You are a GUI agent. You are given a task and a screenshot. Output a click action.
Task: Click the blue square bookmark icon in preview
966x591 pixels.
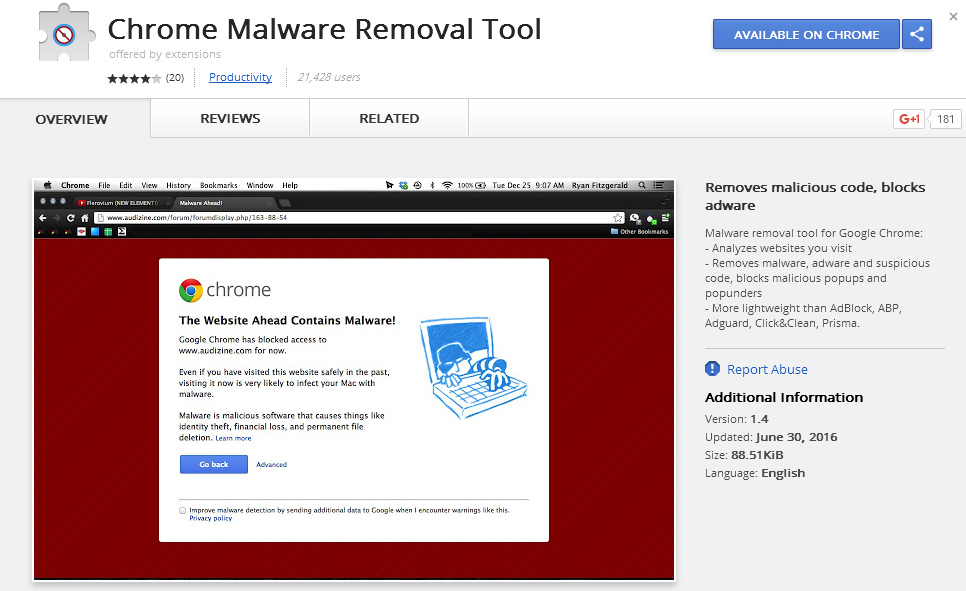95,232
